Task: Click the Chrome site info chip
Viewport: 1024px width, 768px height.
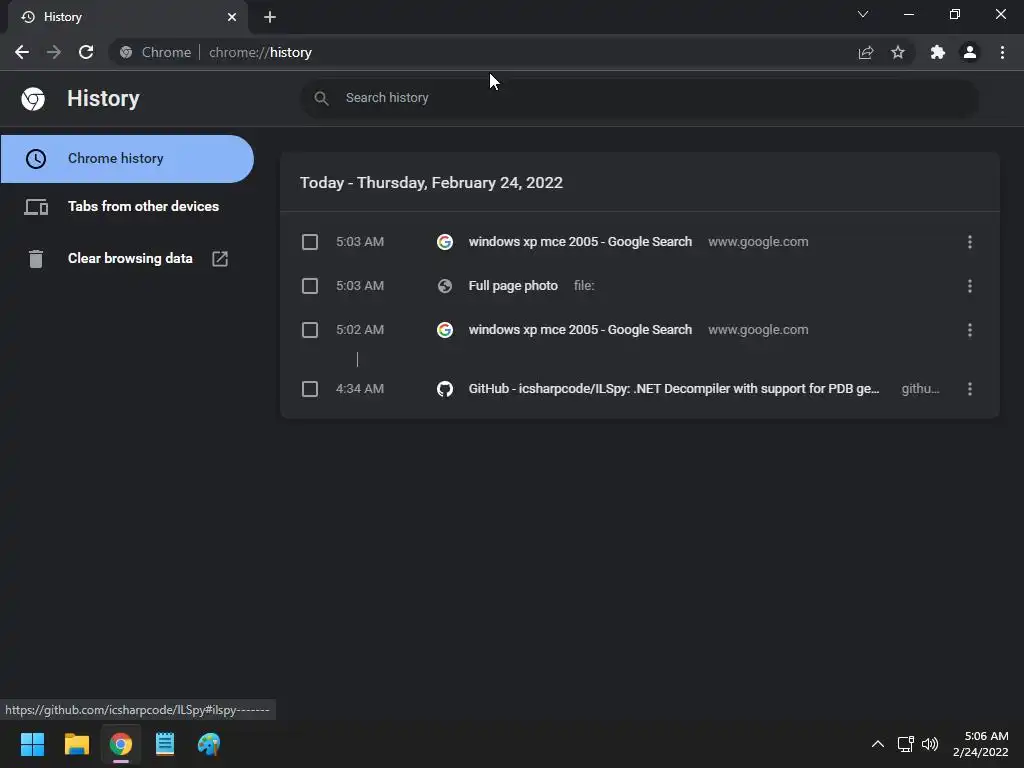Action: click(x=155, y=52)
